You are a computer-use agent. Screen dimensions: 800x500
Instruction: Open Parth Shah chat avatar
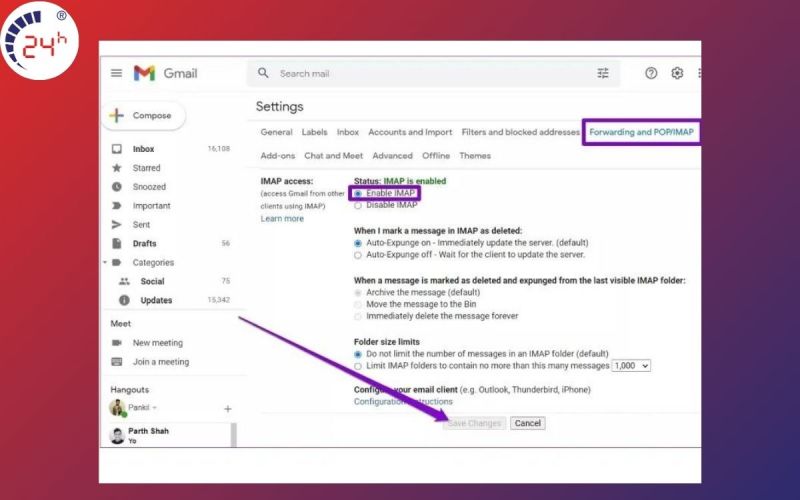pos(117,435)
